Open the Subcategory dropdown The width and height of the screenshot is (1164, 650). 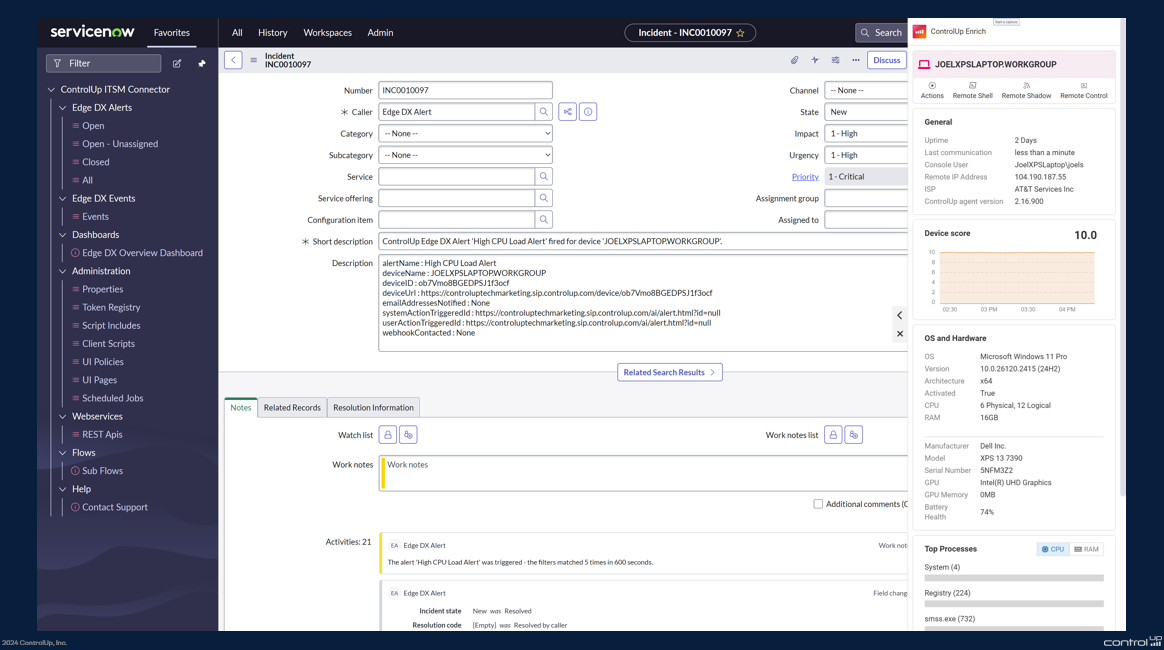coord(465,155)
